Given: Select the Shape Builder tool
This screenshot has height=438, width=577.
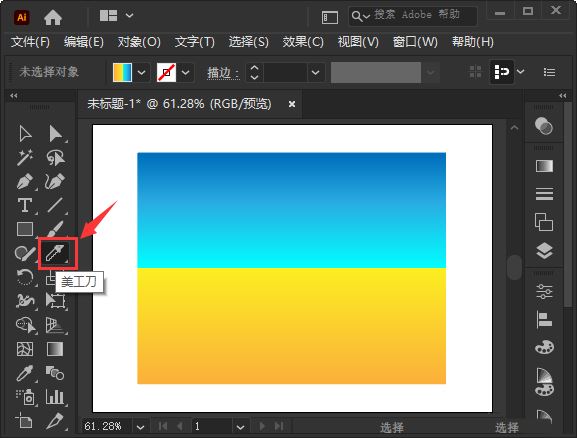Looking at the screenshot, I should click(25, 325).
